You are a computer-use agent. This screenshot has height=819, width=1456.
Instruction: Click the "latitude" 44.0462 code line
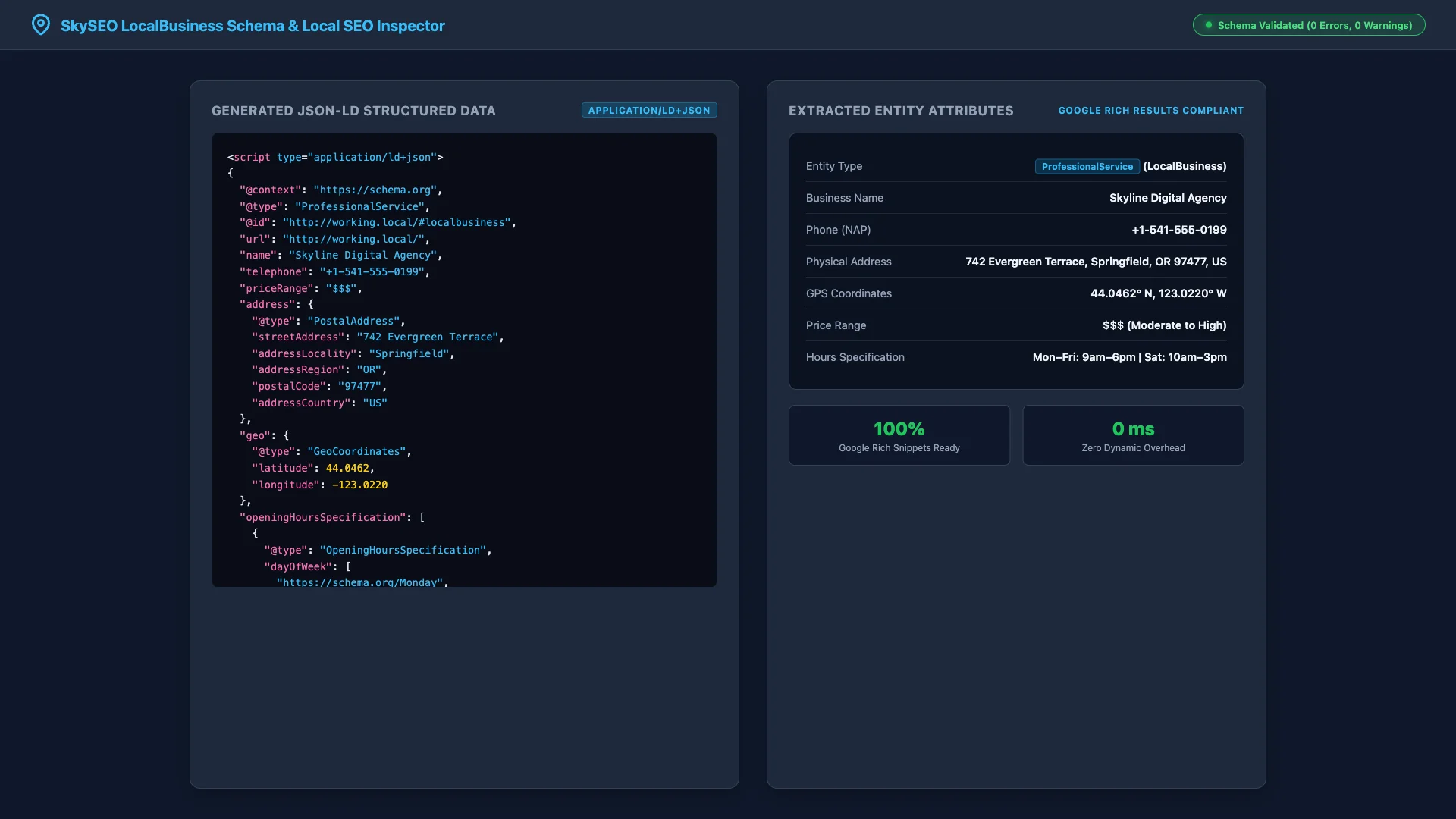point(313,468)
